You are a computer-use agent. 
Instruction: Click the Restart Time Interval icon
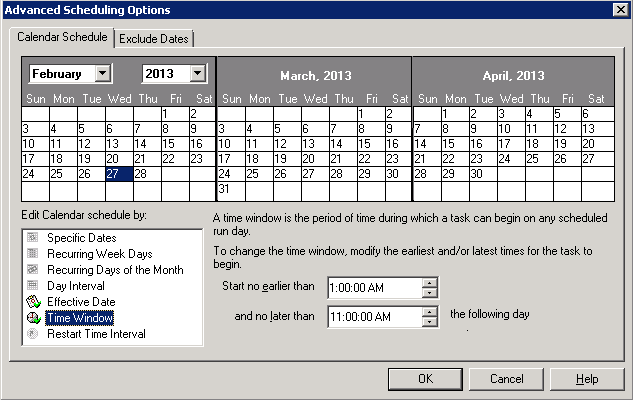tap(33, 334)
